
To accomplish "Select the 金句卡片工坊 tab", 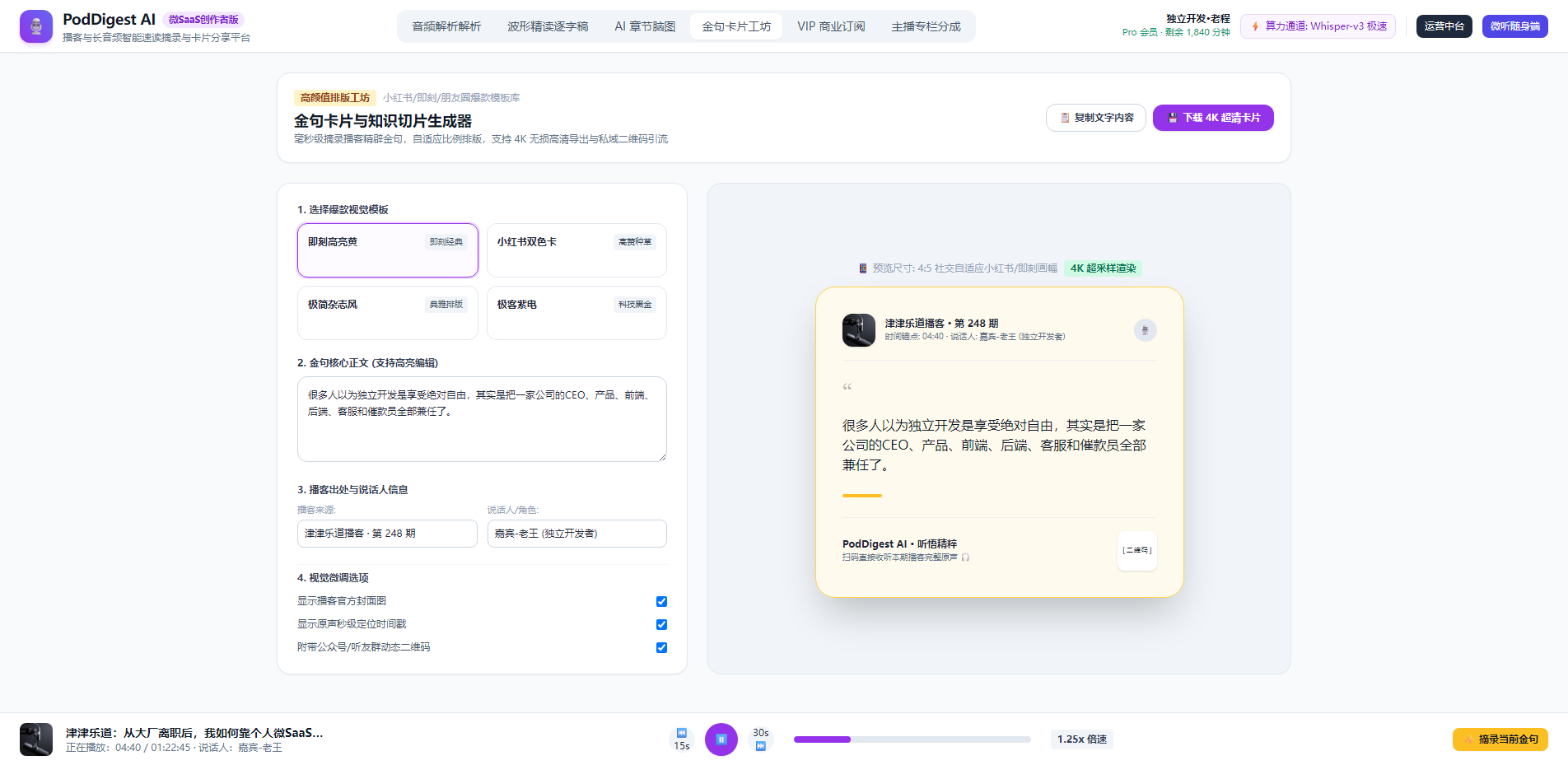I will click(736, 26).
